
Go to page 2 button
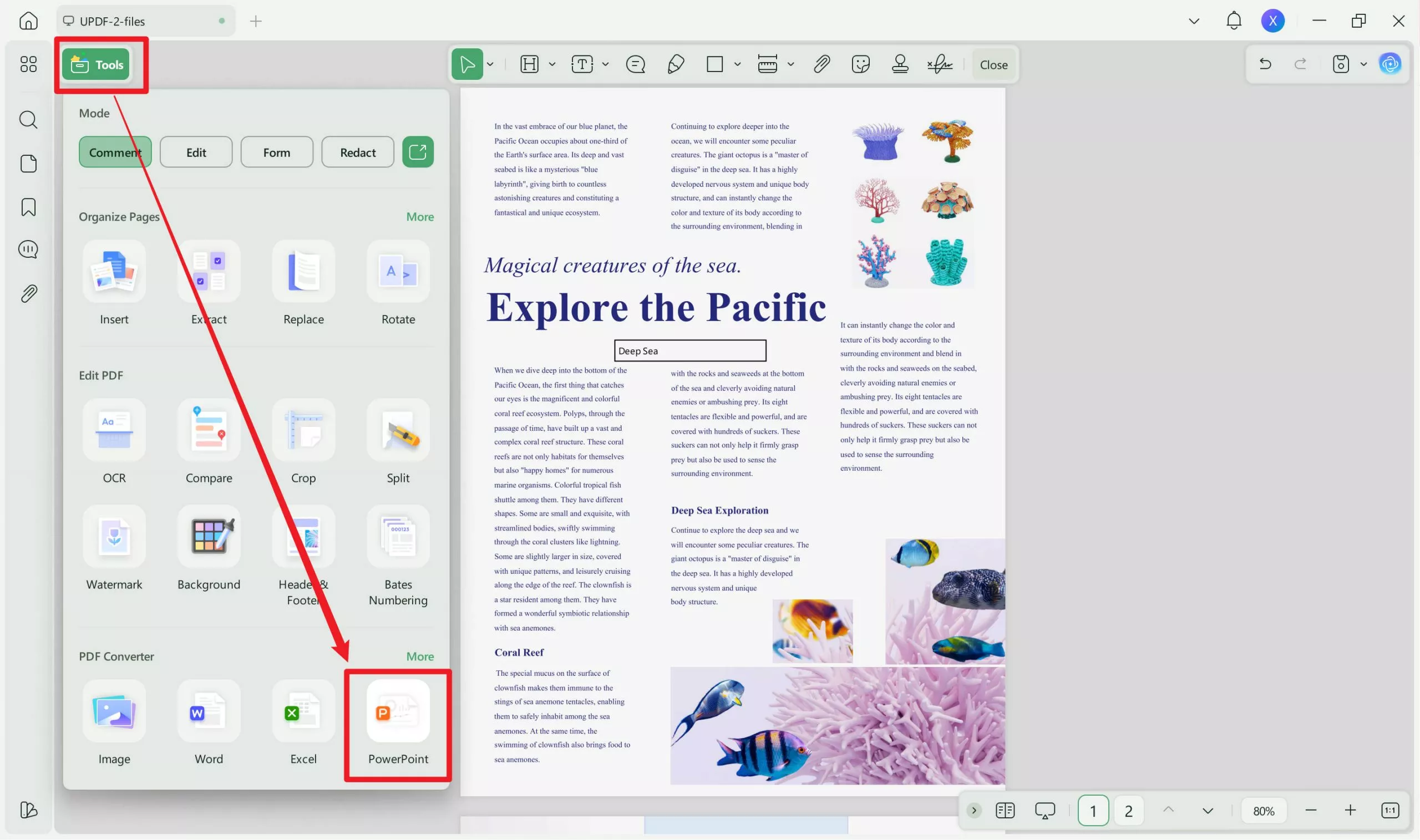point(1128,811)
